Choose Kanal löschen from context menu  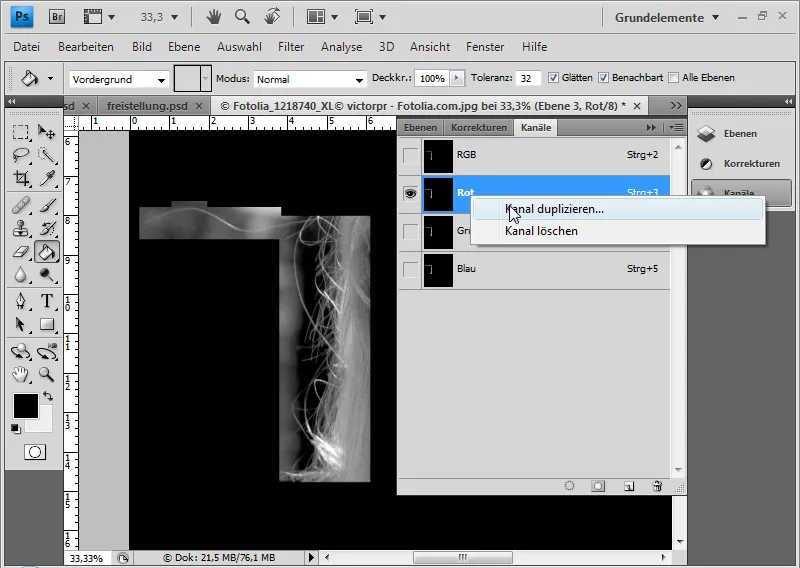pos(618,231)
